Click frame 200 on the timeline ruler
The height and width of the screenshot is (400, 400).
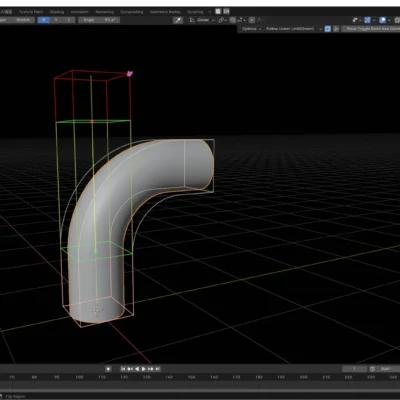304,377
